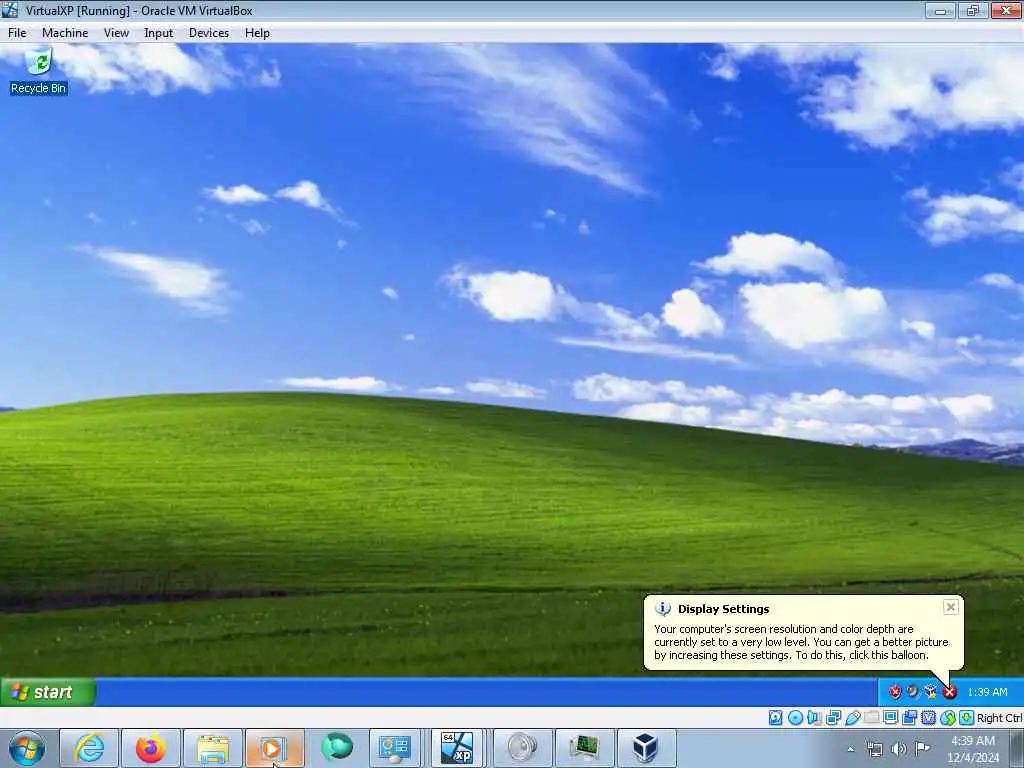
Task: Click the red X display warning tray icon
Action: pyautogui.click(x=950, y=692)
